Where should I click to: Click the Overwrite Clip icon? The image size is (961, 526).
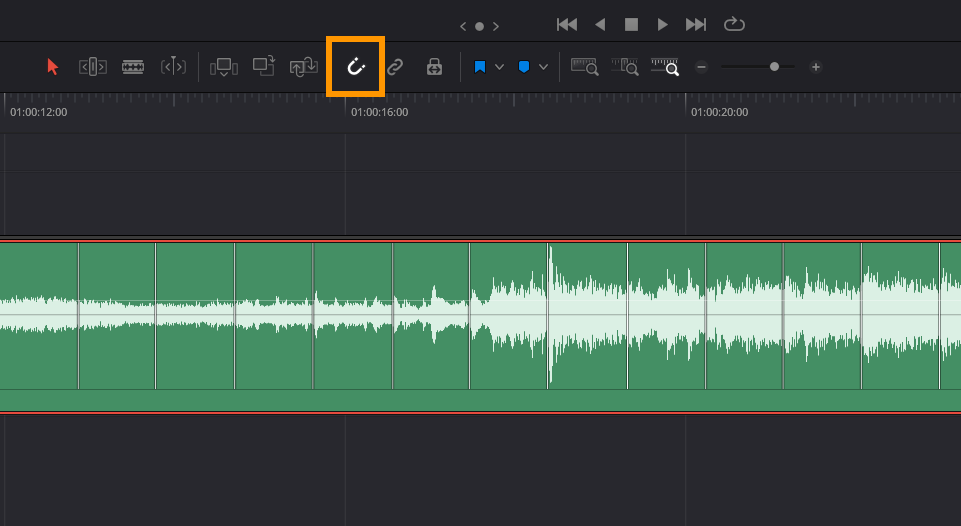coord(264,66)
